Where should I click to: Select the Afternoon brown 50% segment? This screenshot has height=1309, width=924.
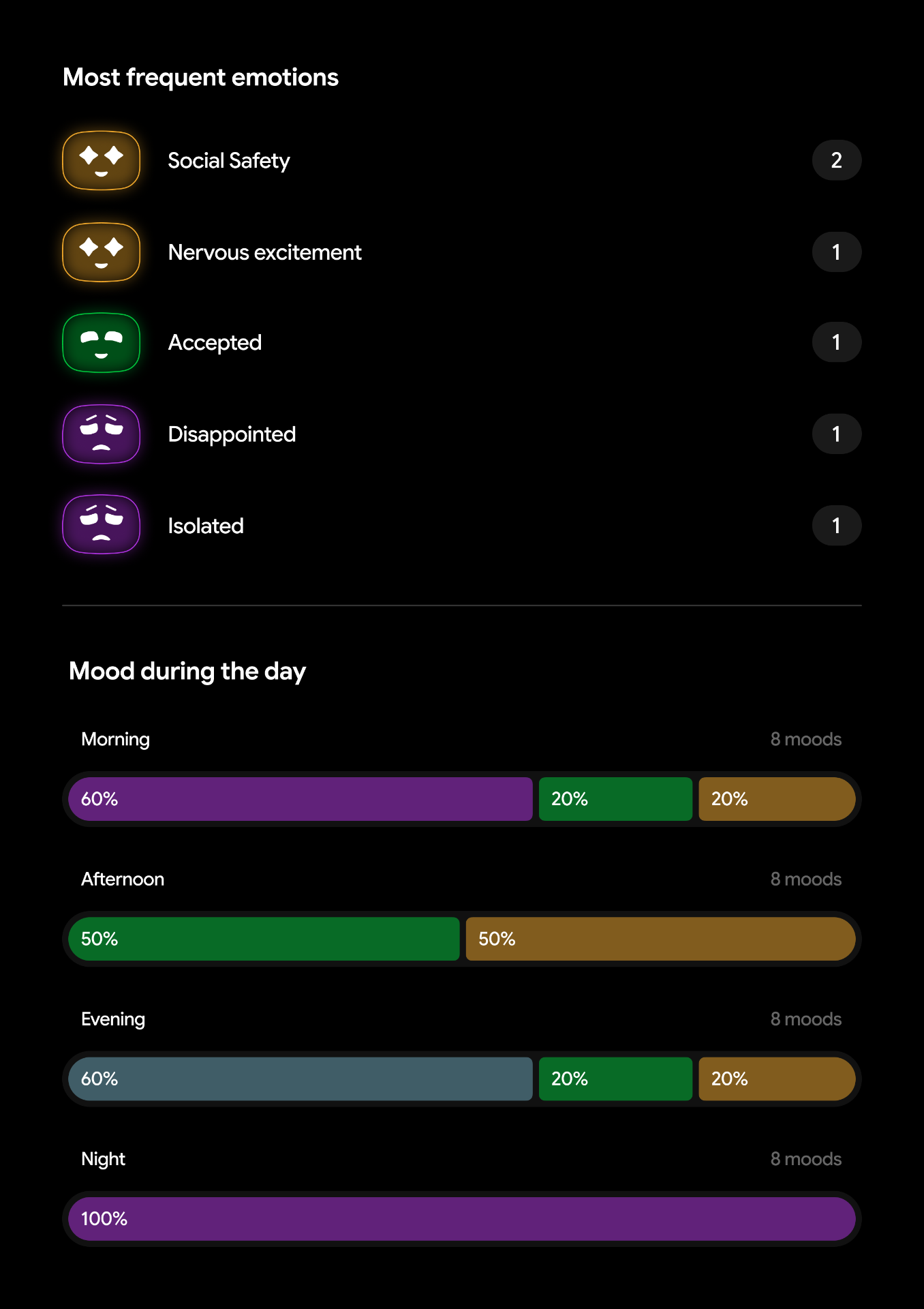pyautogui.click(x=660, y=939)
